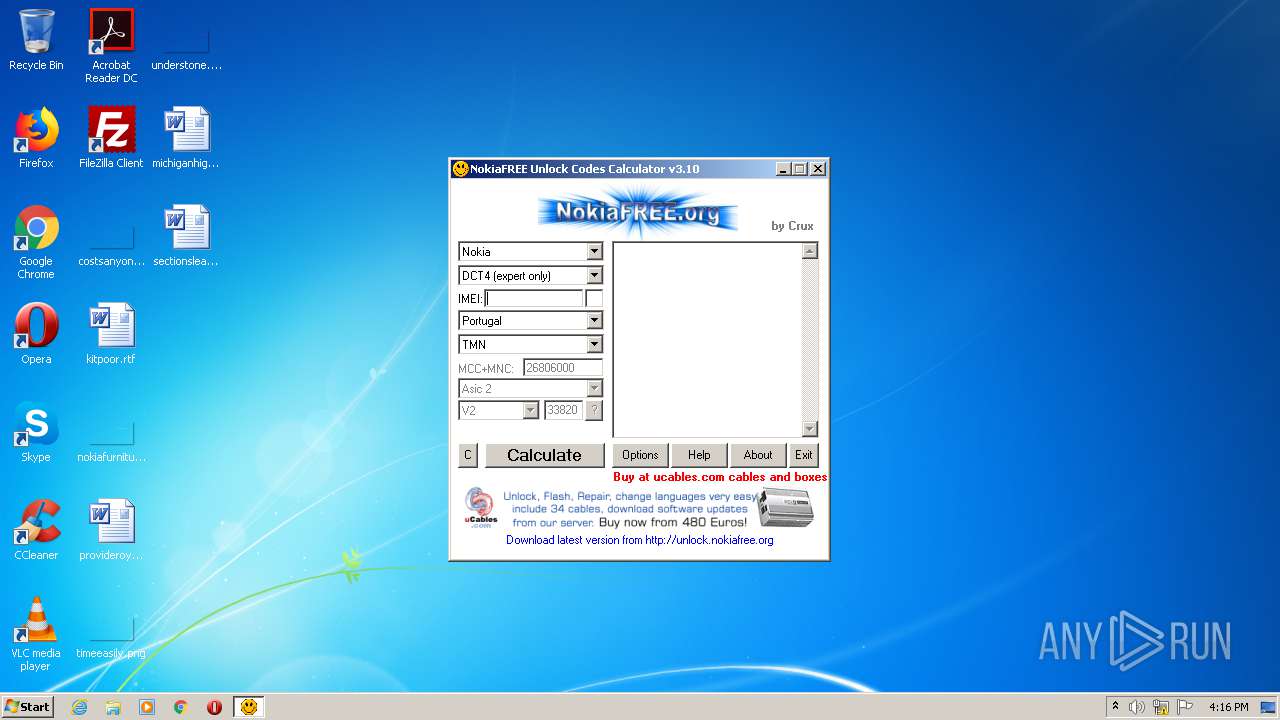Open Internet Explorer from taskbar
1280x720 pixels.
pyautogui.click(x=79, y=707)
